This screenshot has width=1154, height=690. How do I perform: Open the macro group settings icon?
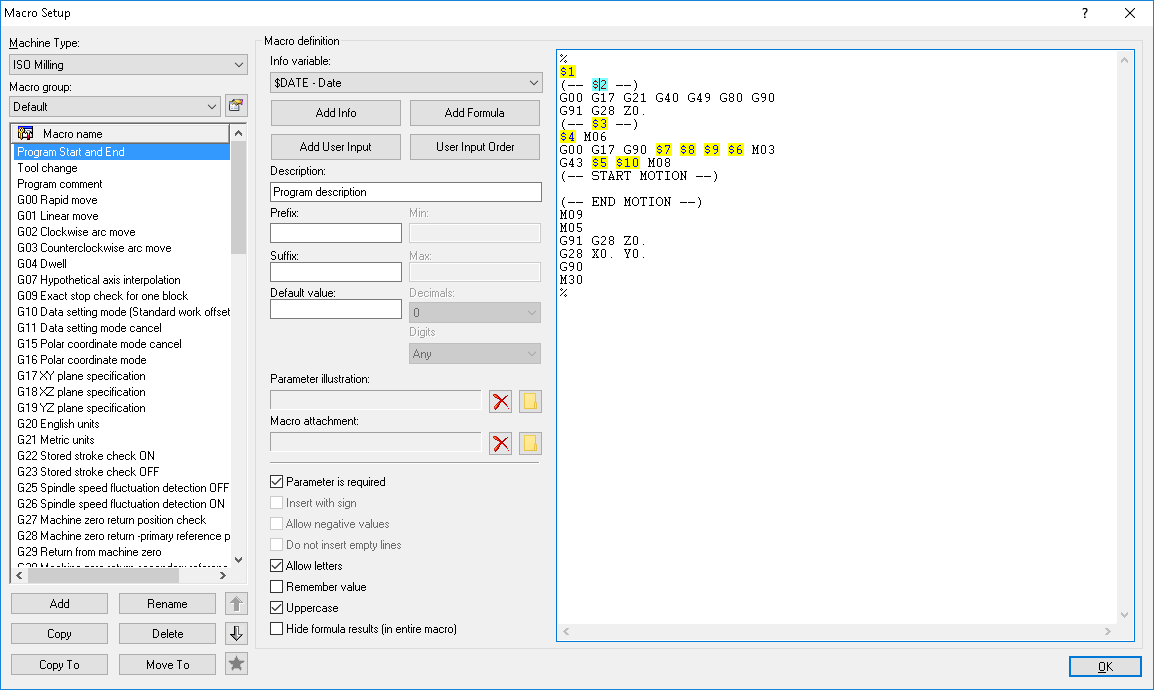pyautogui.click(x=236, y=106)
